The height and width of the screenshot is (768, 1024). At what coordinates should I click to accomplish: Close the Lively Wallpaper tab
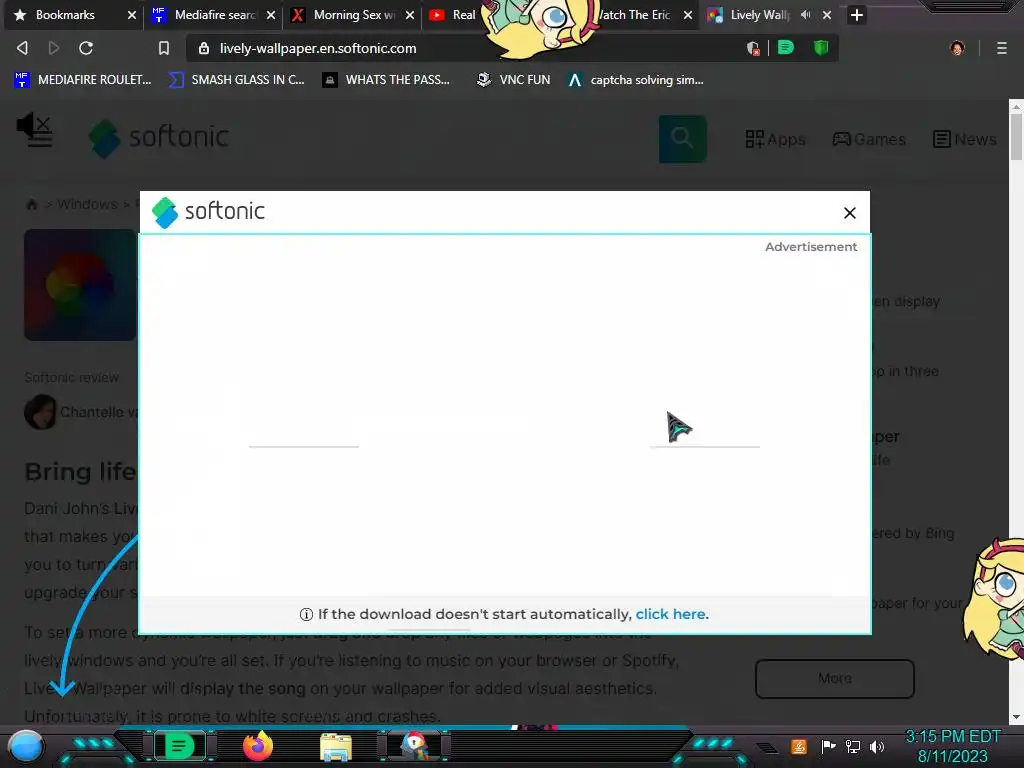tap(827, 15)
